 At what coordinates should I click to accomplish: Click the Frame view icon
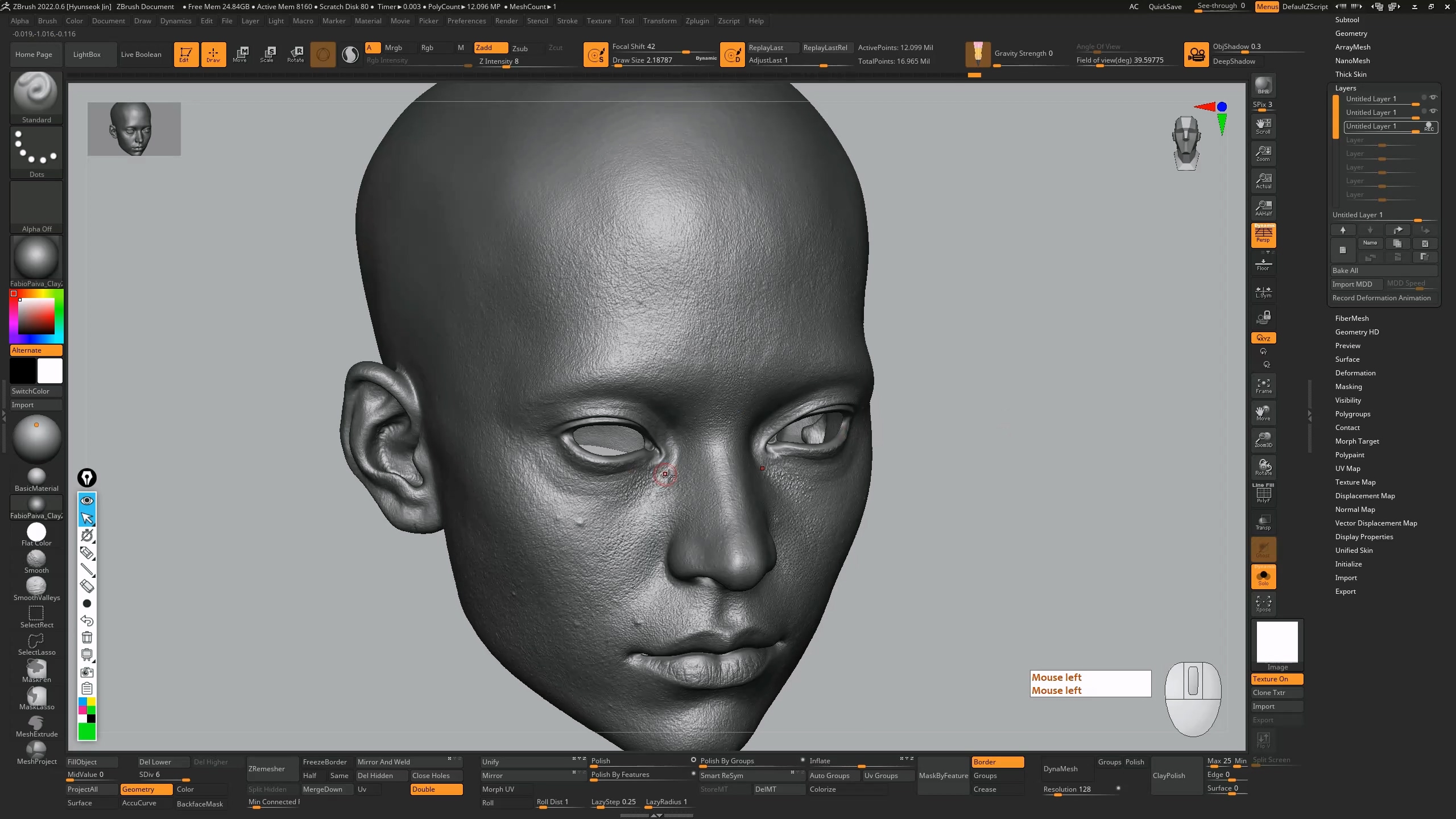1263,386
